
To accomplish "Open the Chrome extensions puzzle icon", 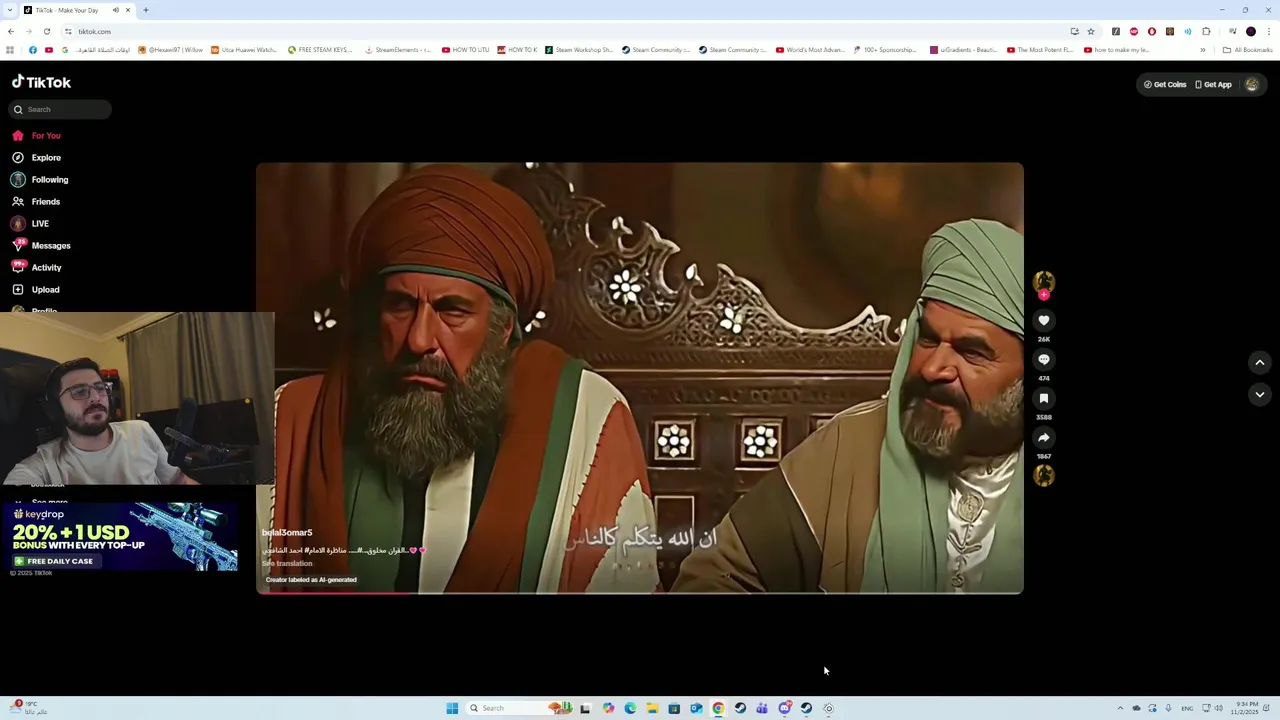I will pos(1206,31).
